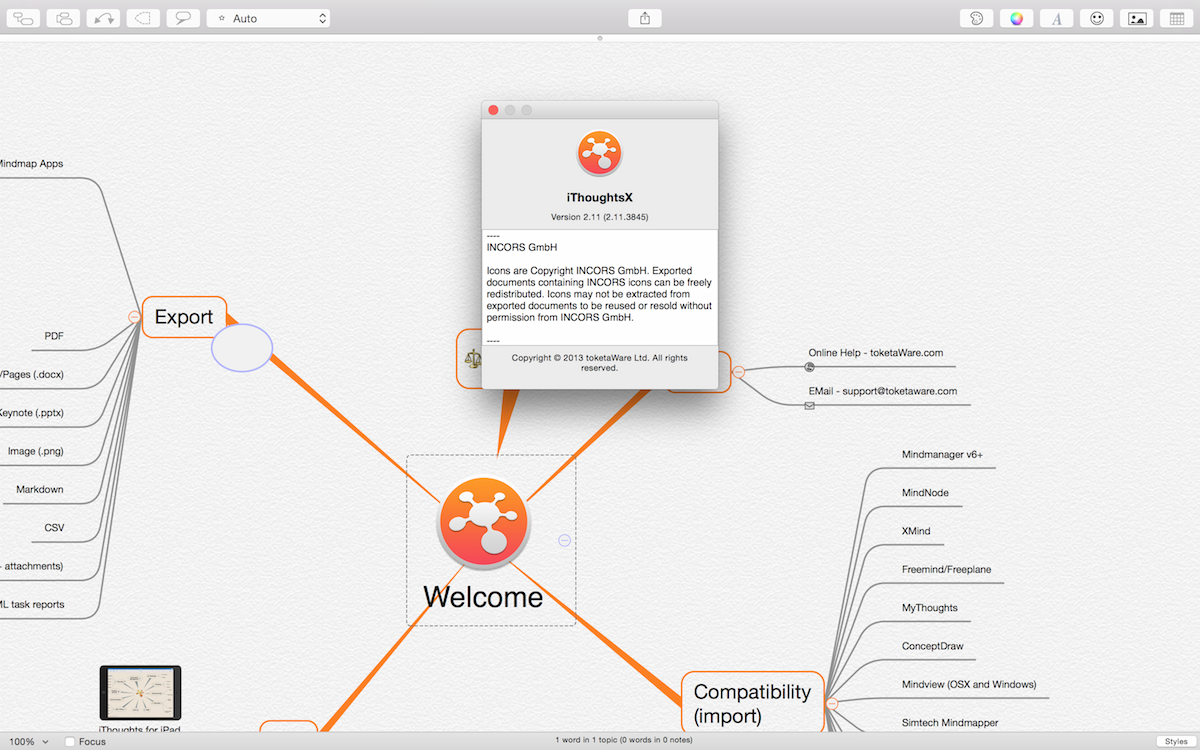This screenshot has width=1200, height=750.
Task: Open the color wheel picker
Action: [1017, 18]
